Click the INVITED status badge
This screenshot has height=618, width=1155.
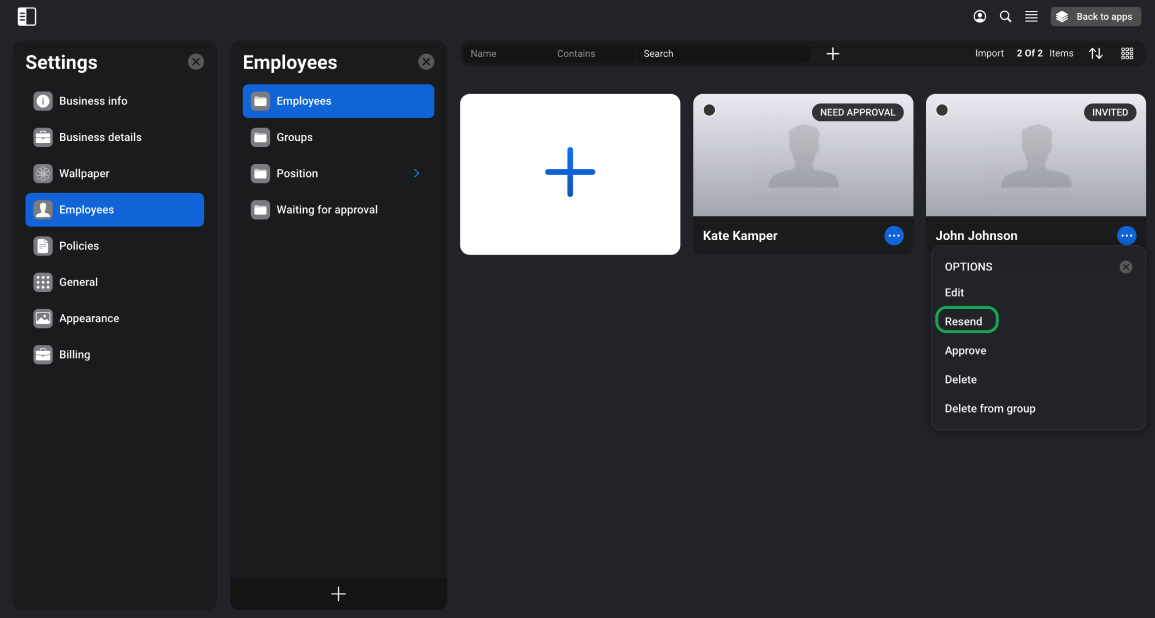point(1110,112)
